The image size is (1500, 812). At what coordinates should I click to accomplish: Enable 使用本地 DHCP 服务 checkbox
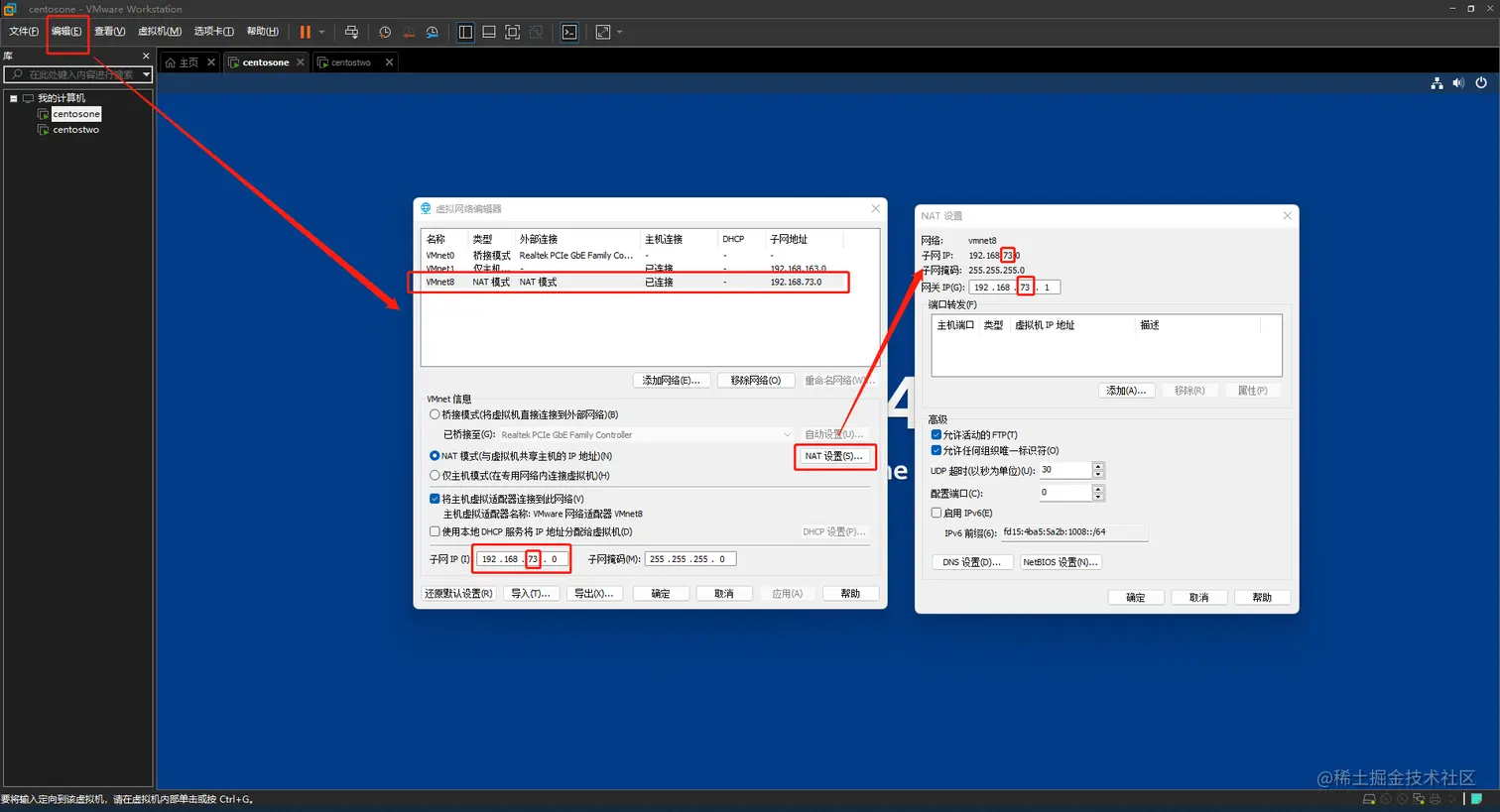pyautogui.click(x=435, y=531)
